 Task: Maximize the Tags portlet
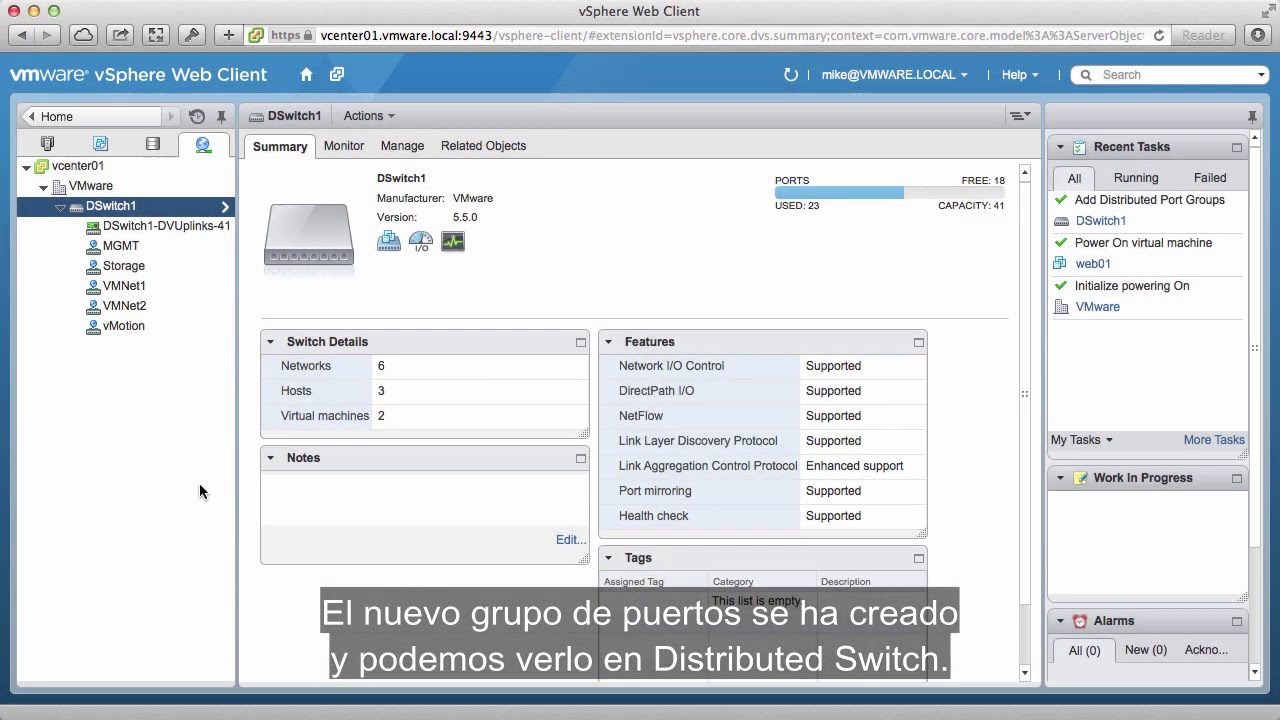click(919, 558)
